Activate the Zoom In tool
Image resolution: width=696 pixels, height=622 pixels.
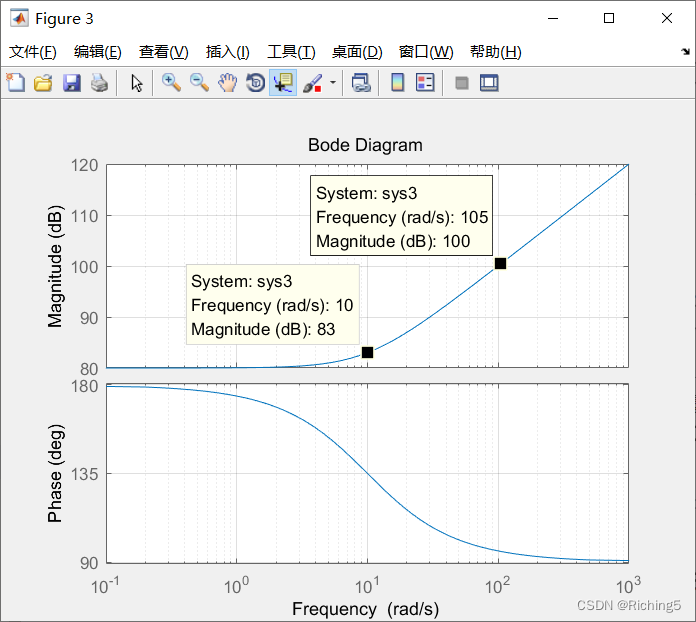click(x=171, y=83)
